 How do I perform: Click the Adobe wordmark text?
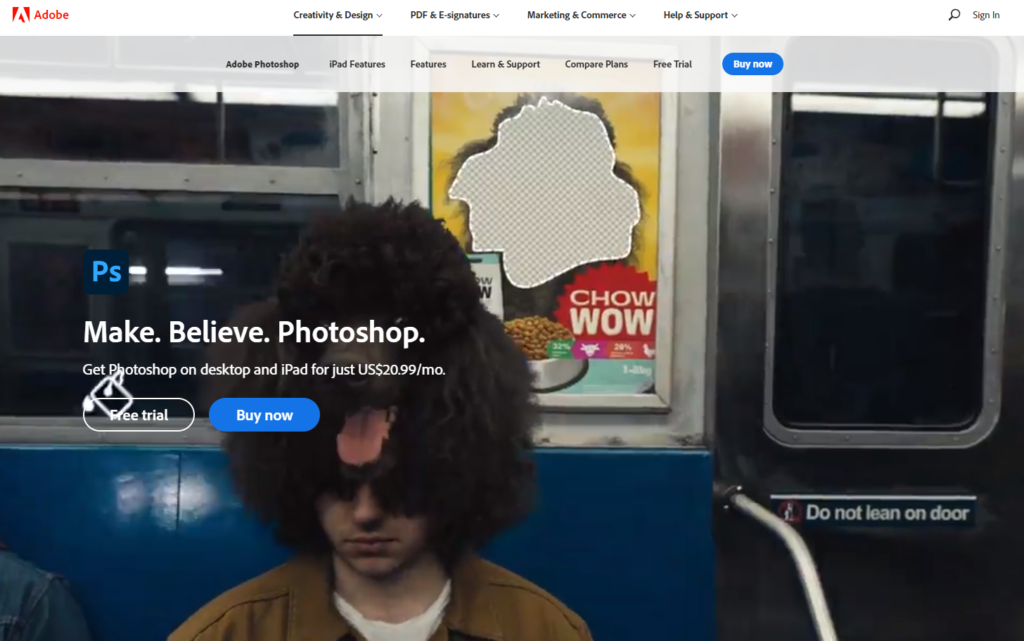tap(52, 14)
